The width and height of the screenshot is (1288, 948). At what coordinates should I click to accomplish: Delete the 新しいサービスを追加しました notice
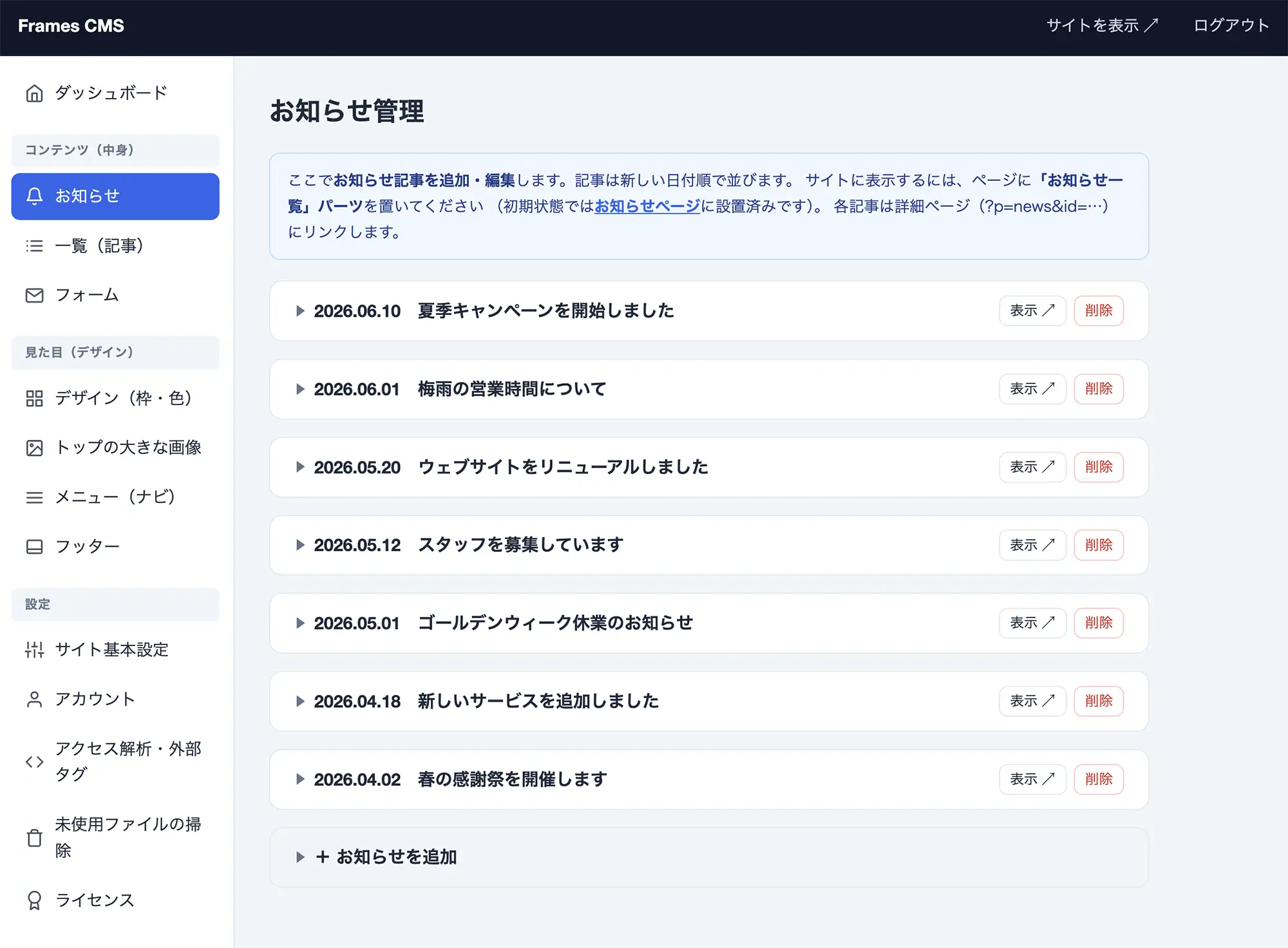tap(1099, 701)
